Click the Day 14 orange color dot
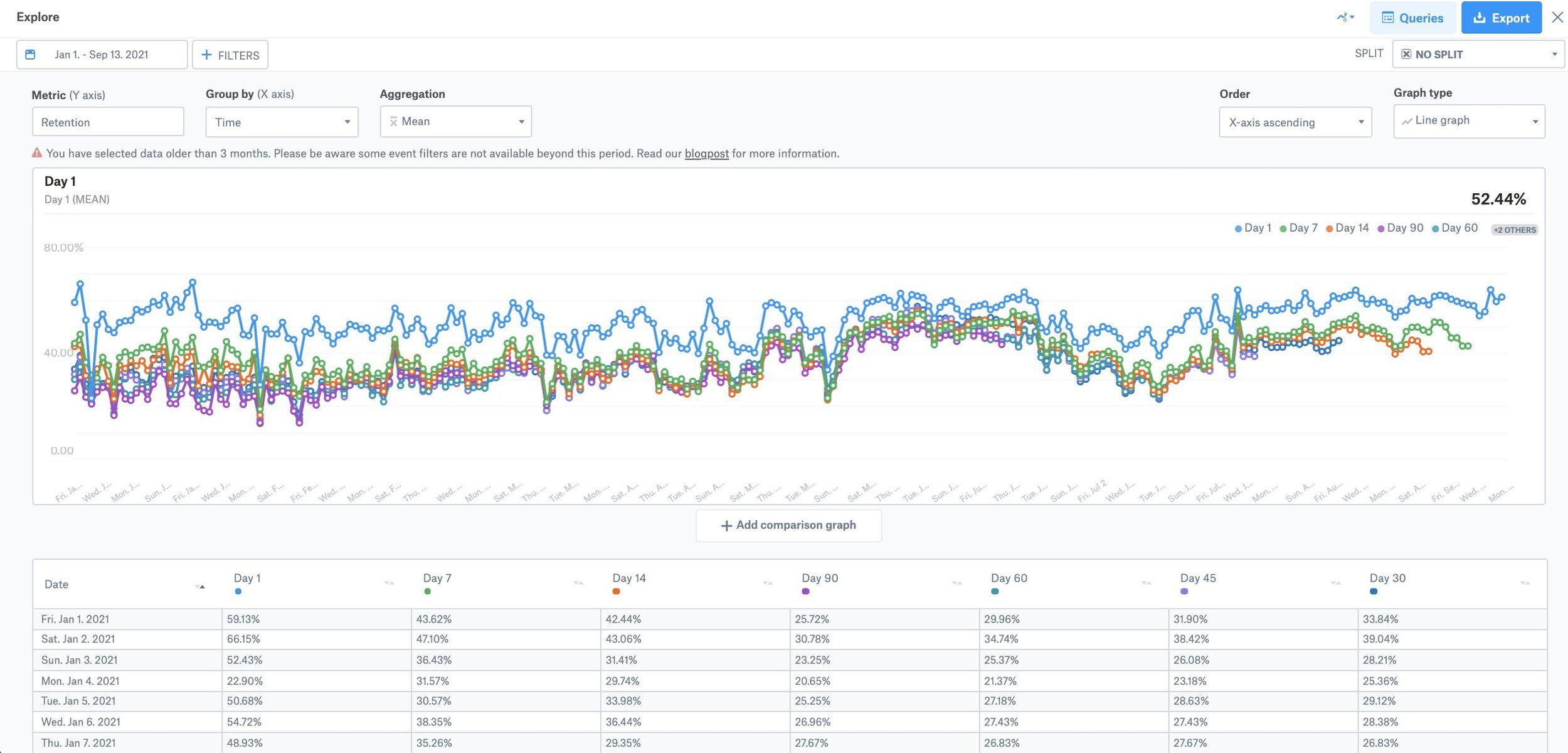This screenshot has height=753, width=1568. [616, 592]
